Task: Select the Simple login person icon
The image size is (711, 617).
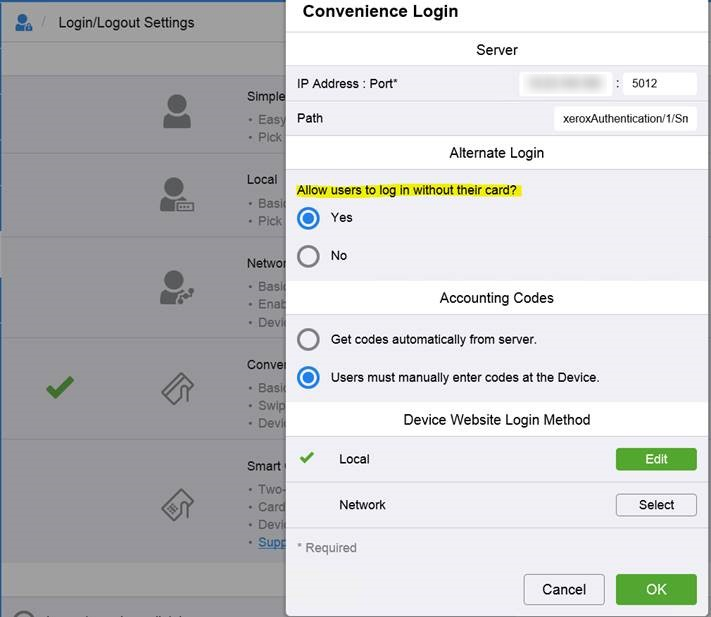Action: (176, 111)
